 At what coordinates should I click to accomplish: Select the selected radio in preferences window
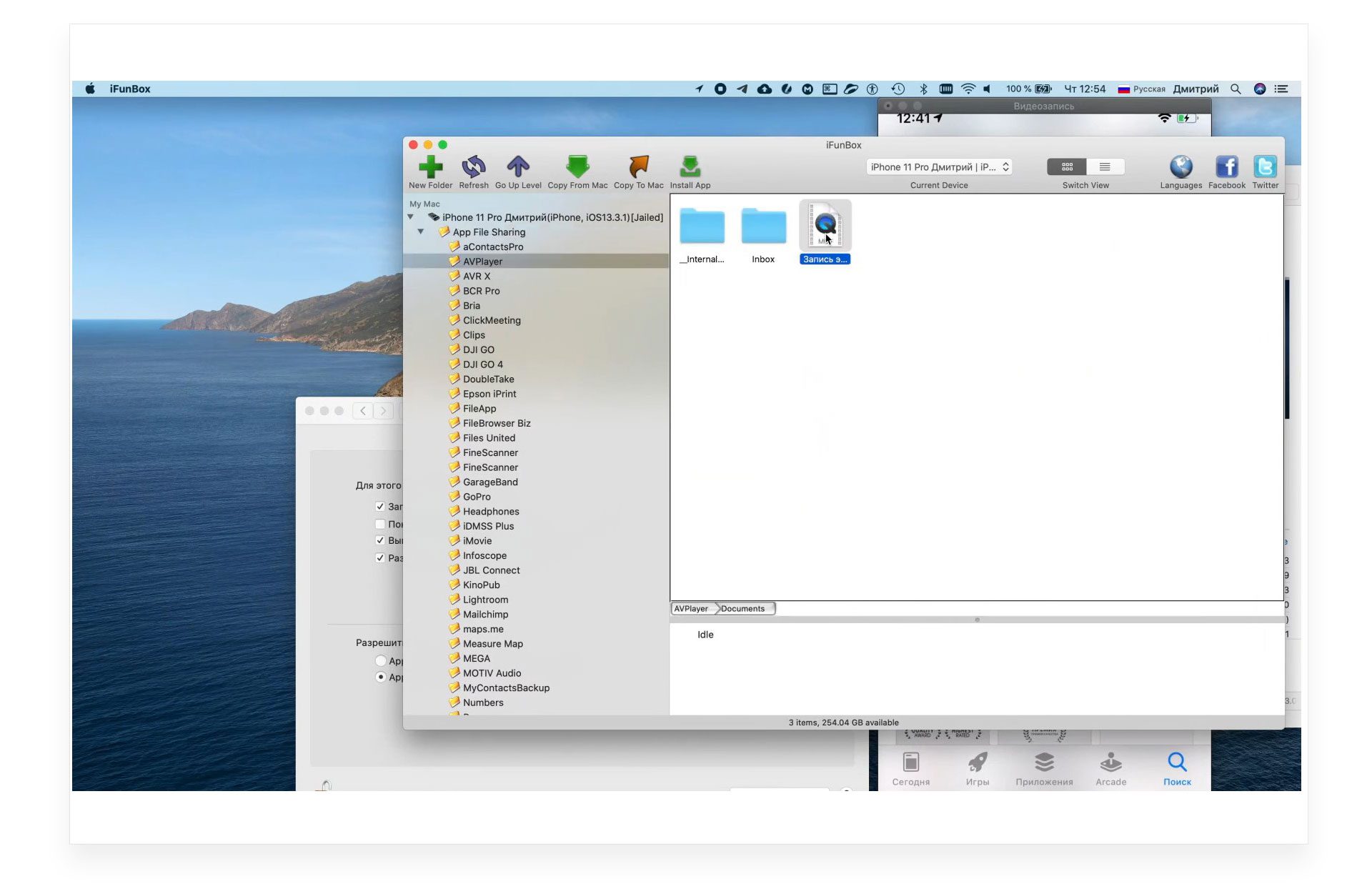coord(381,677)
